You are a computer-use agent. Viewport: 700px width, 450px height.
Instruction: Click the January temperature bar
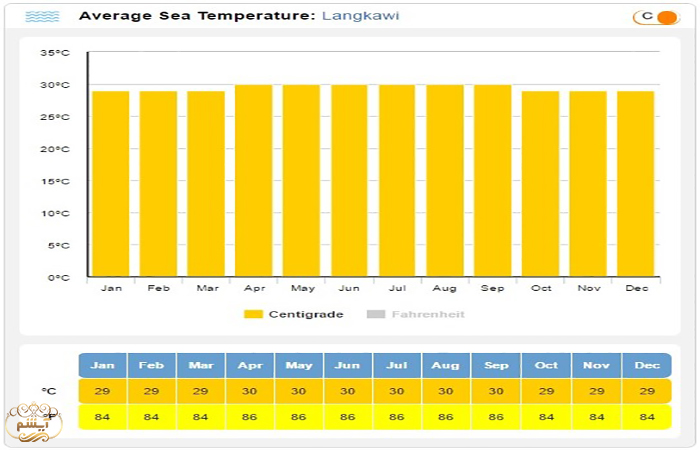coord(111,184)
